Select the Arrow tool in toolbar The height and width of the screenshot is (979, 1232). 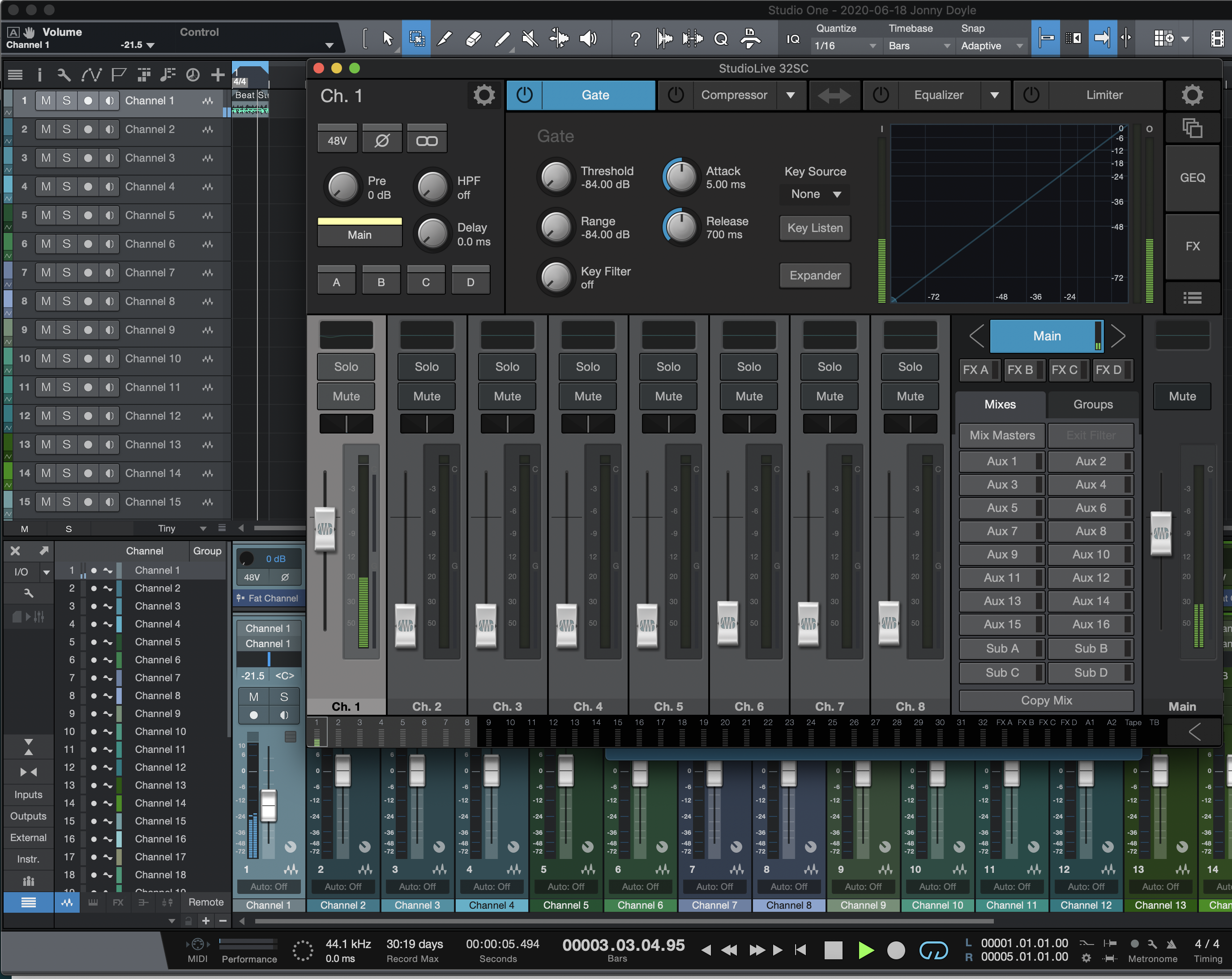388,39
